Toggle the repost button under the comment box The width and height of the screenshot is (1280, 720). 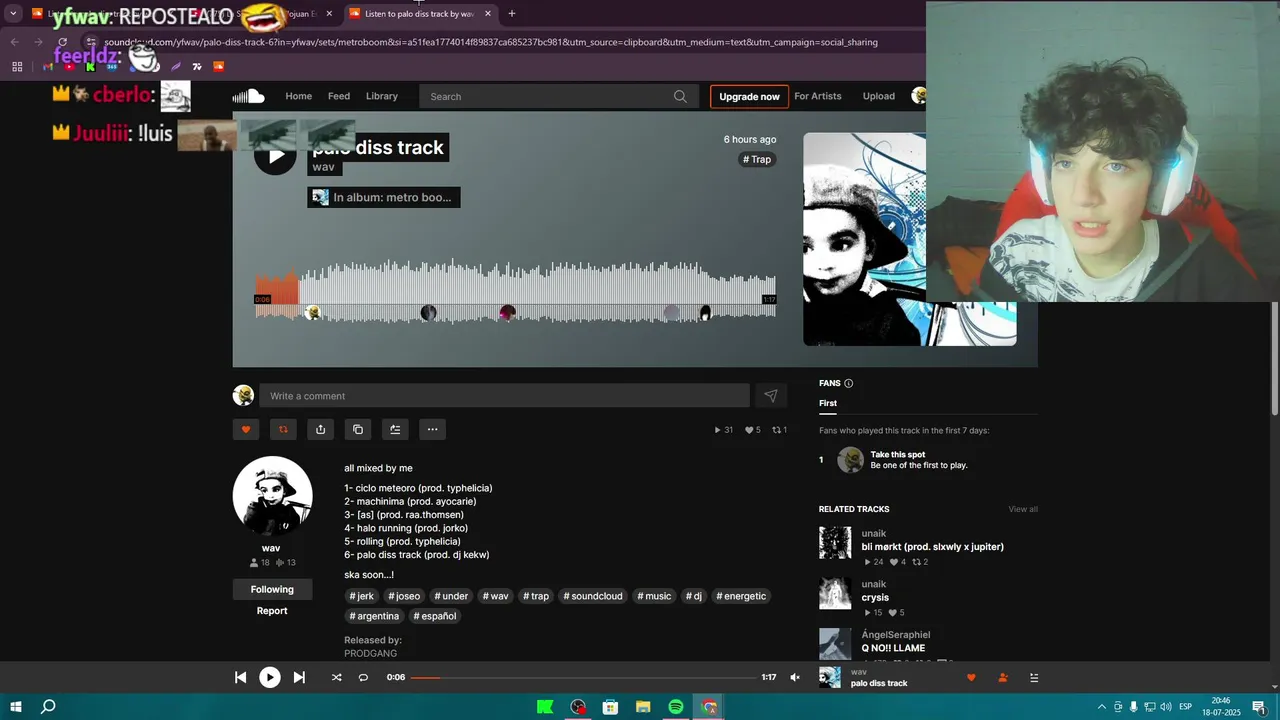pos(283,429)
